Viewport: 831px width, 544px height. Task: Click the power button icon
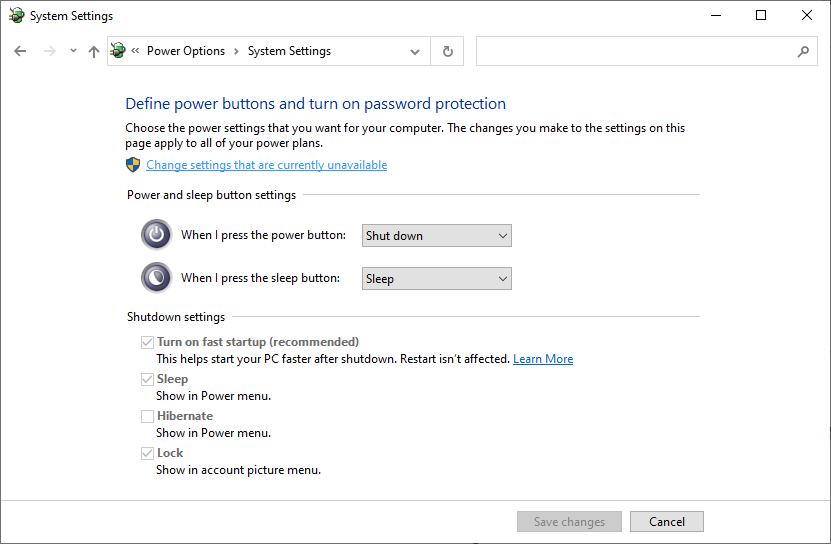click(156, 235)
